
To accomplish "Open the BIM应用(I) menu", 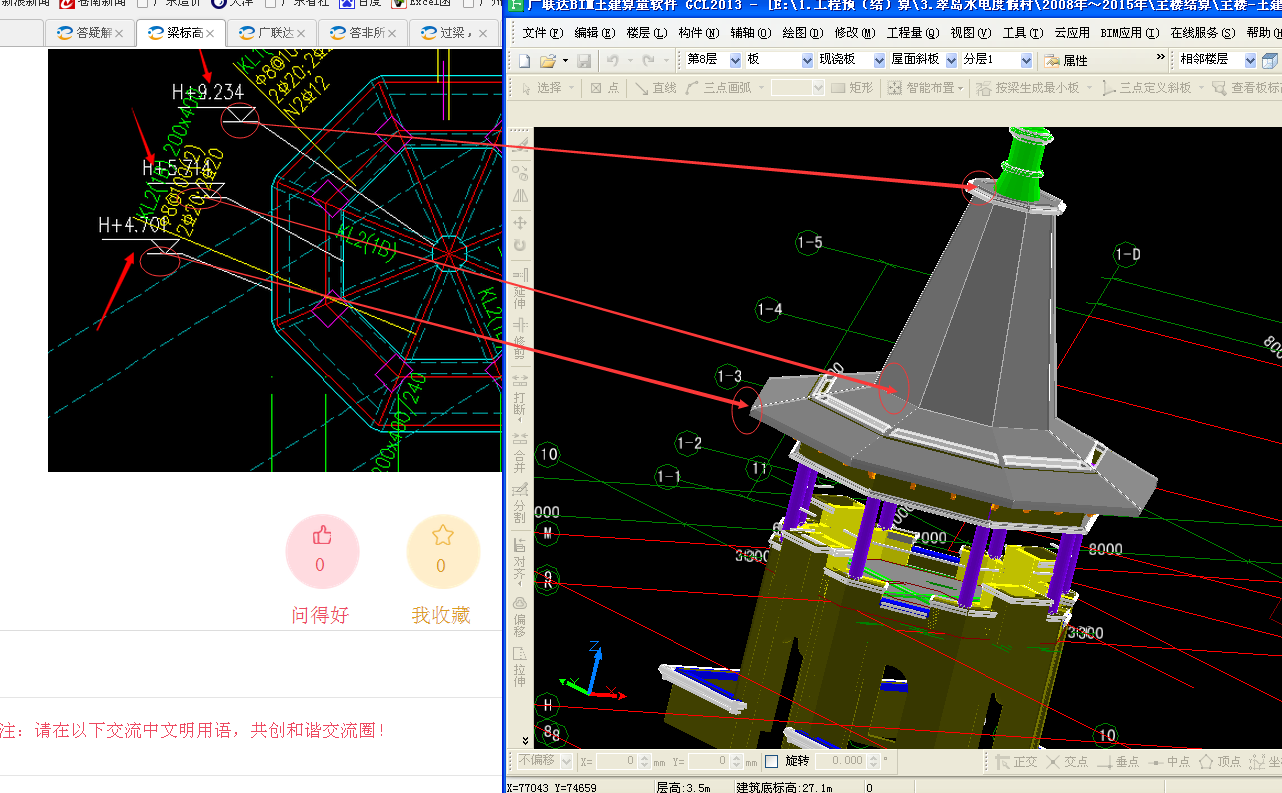I will click(x=1128, y=33).
